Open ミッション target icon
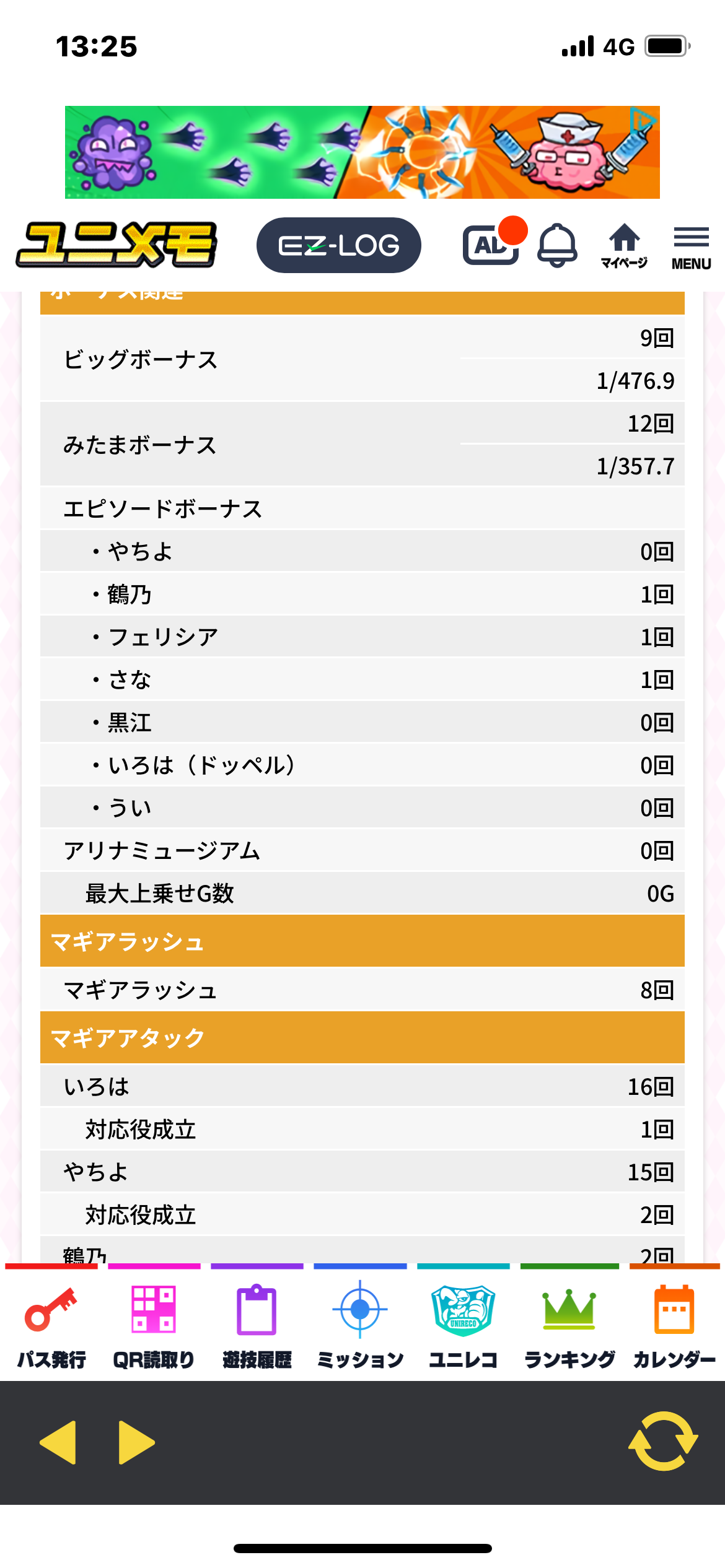This screenshot has width=725, height=1568. pos(360,1324)
